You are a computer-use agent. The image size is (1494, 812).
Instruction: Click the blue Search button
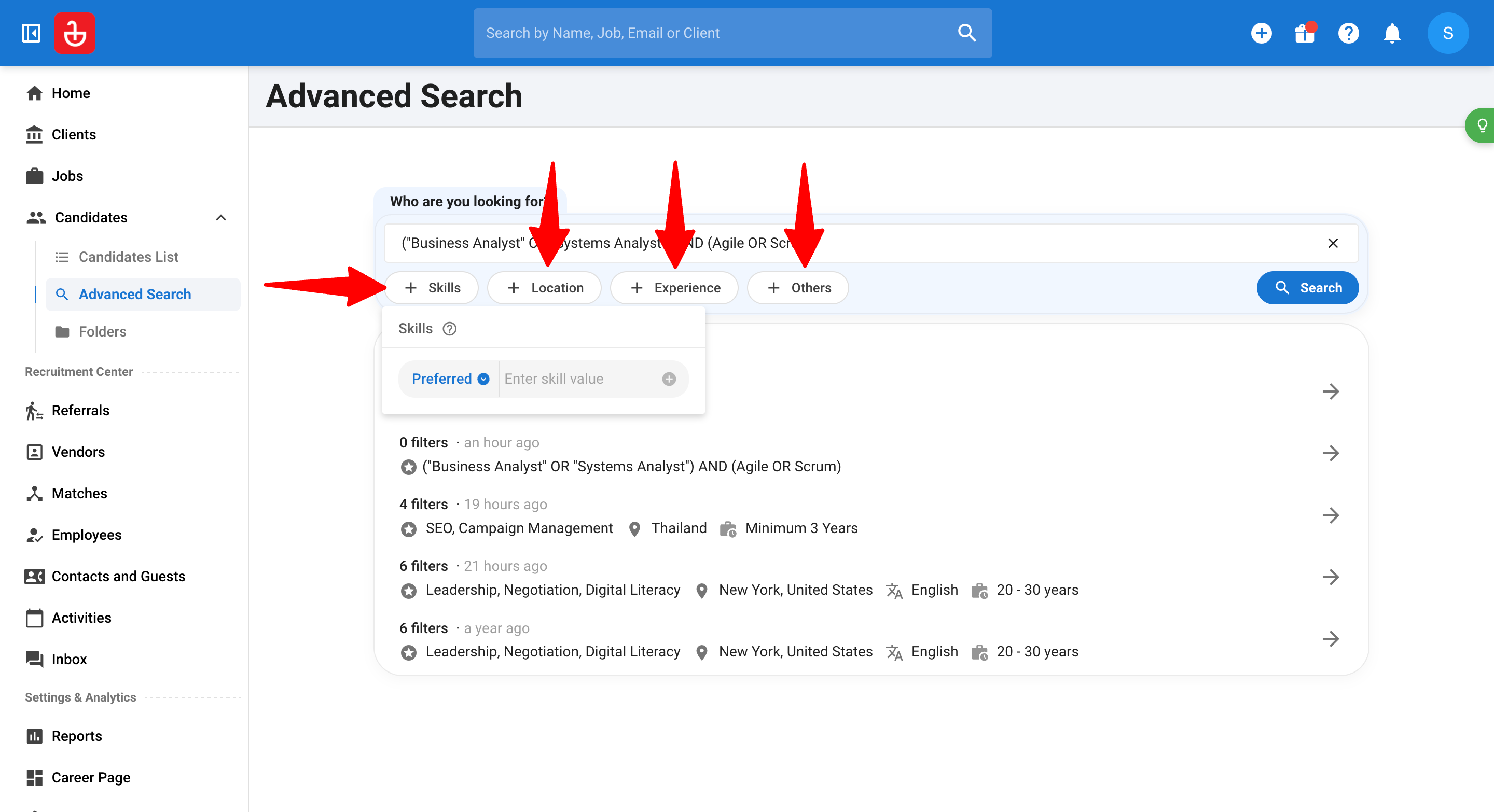click(1308, 288)
